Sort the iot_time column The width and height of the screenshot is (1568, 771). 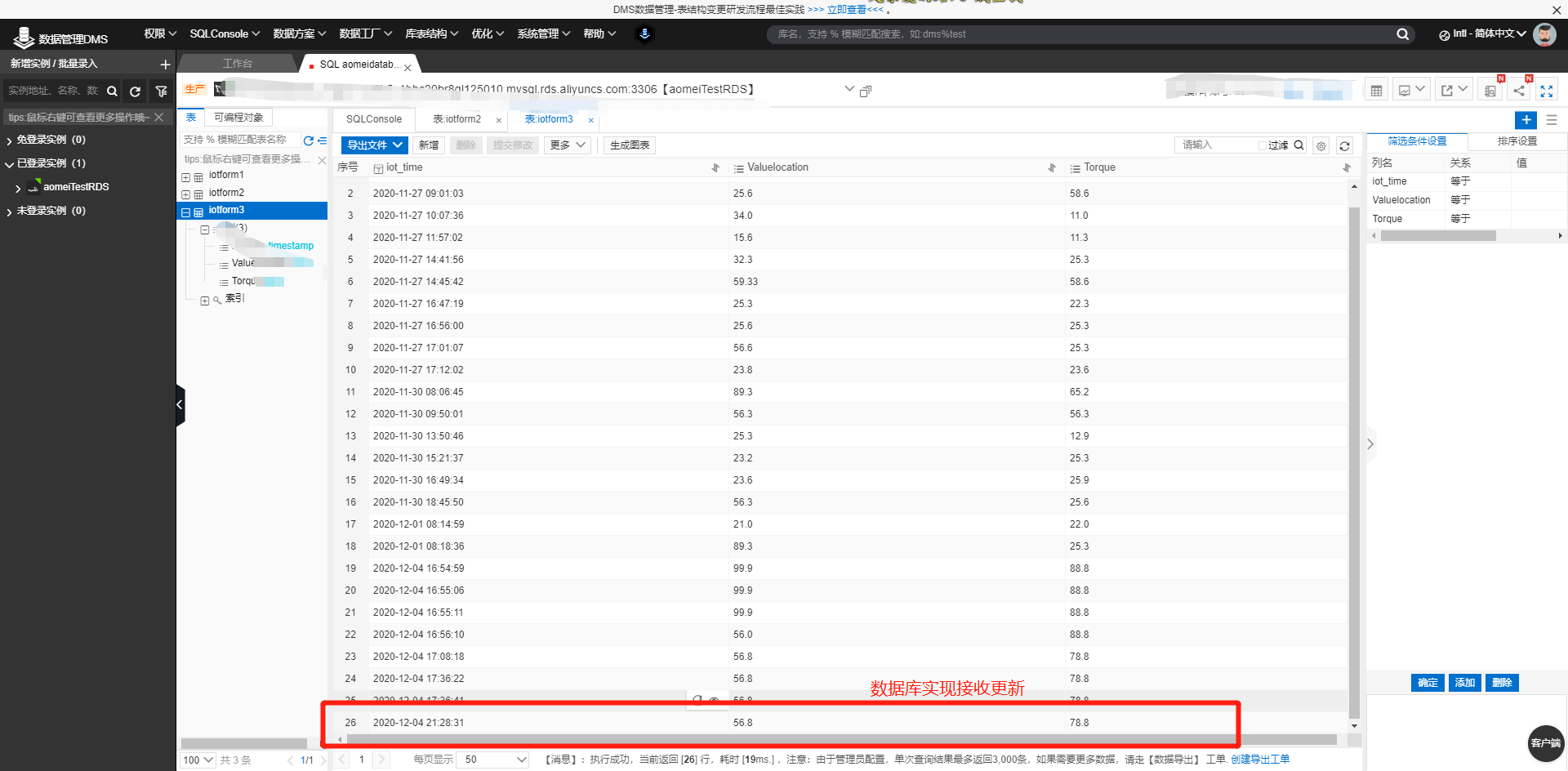pyautogui.click(x=715, y=167)
